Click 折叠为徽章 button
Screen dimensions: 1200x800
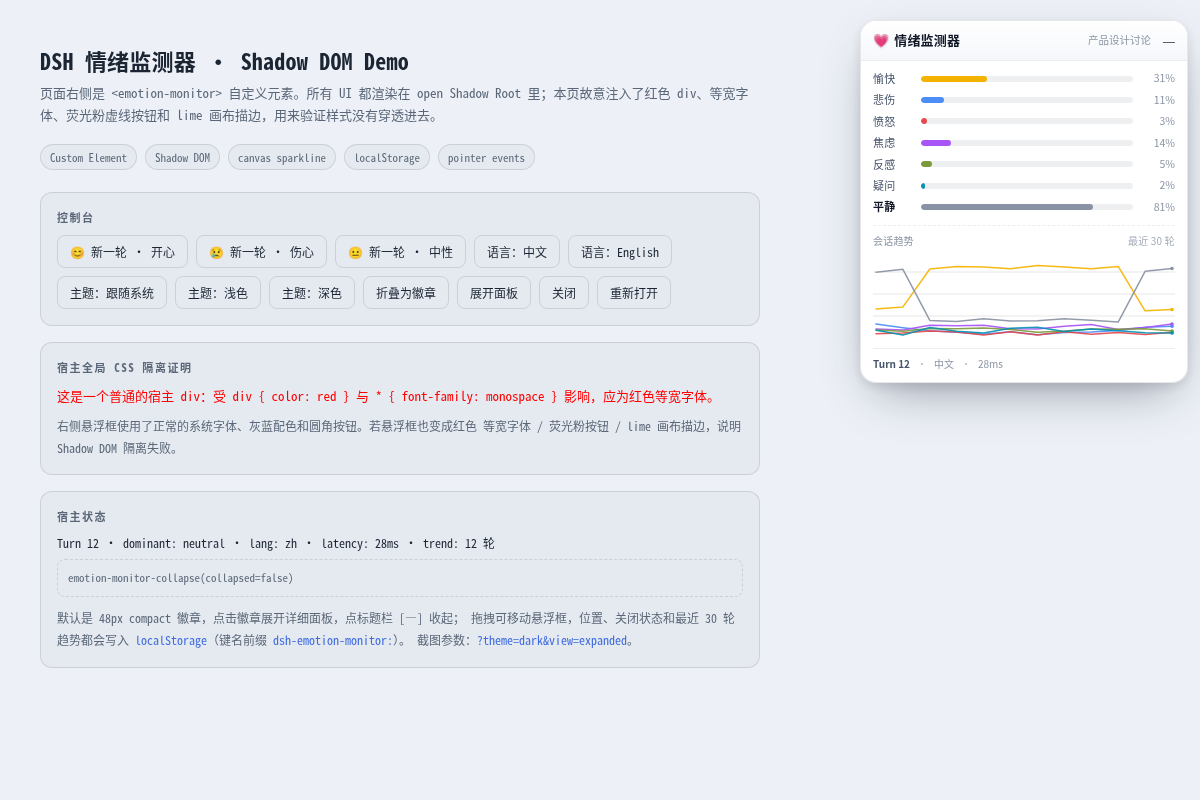(406, 293)
